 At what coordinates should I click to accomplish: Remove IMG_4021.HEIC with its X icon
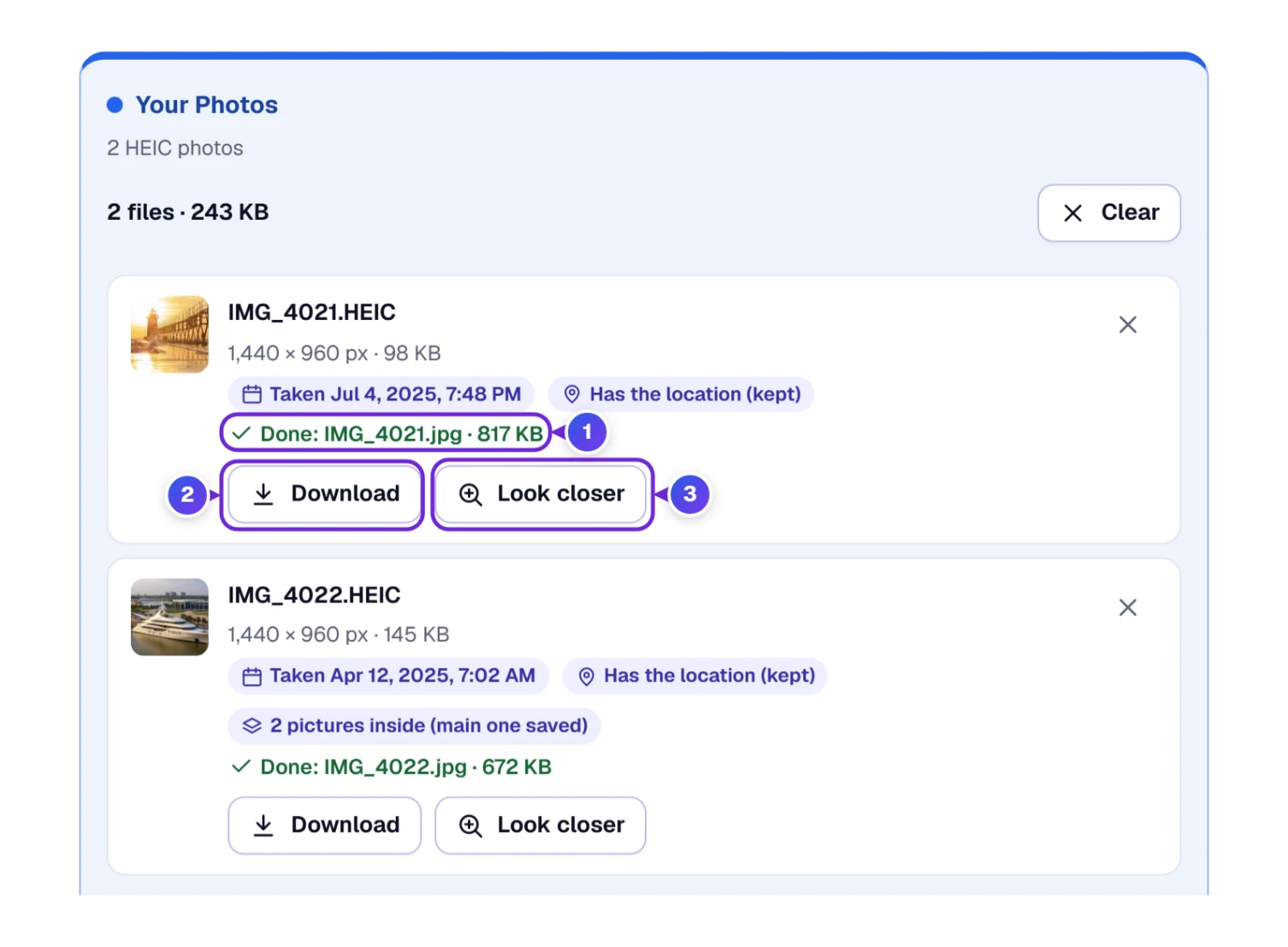tap(1127, 325)
